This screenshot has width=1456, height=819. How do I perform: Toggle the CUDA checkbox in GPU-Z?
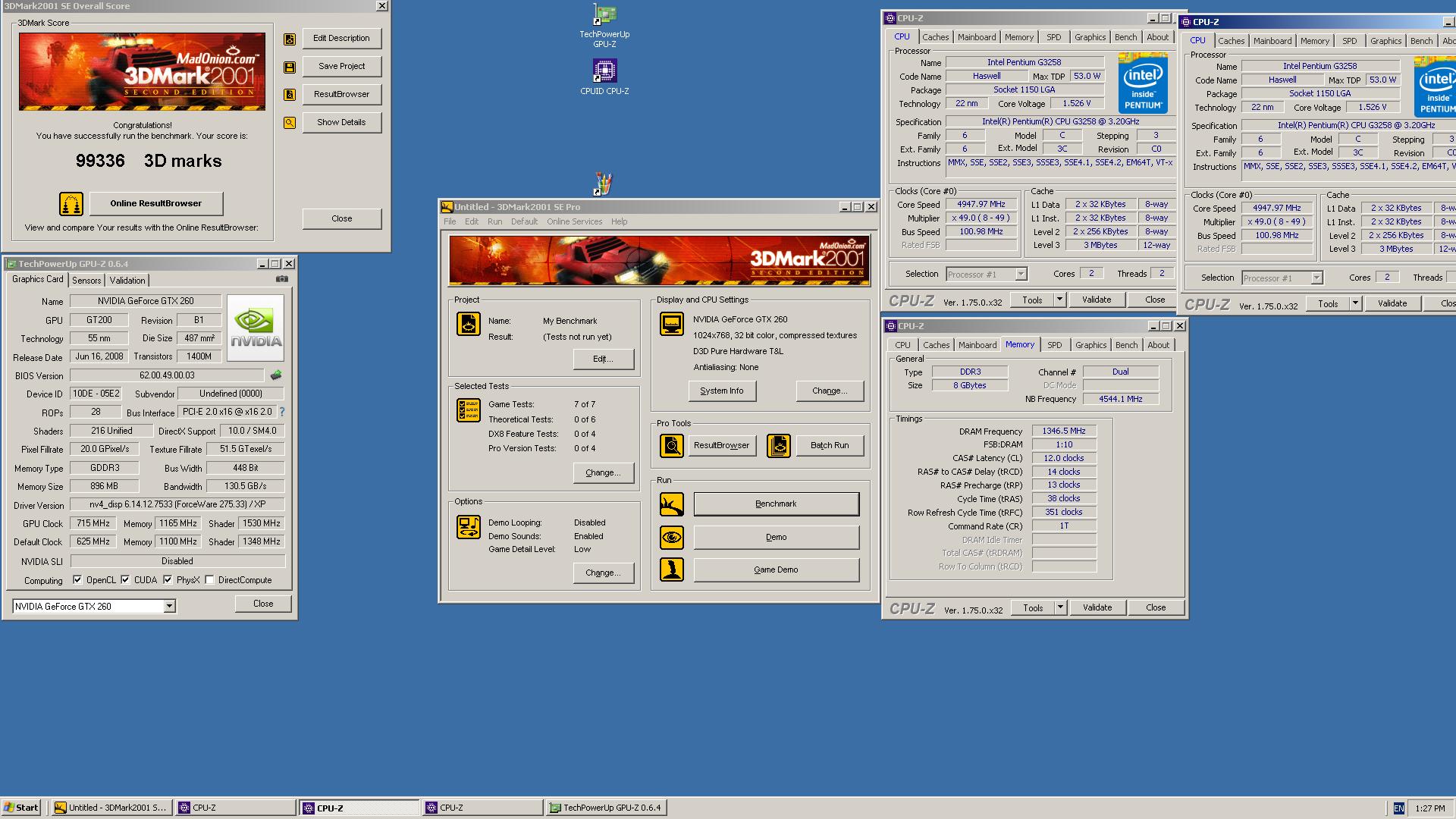tap(125, 580)
